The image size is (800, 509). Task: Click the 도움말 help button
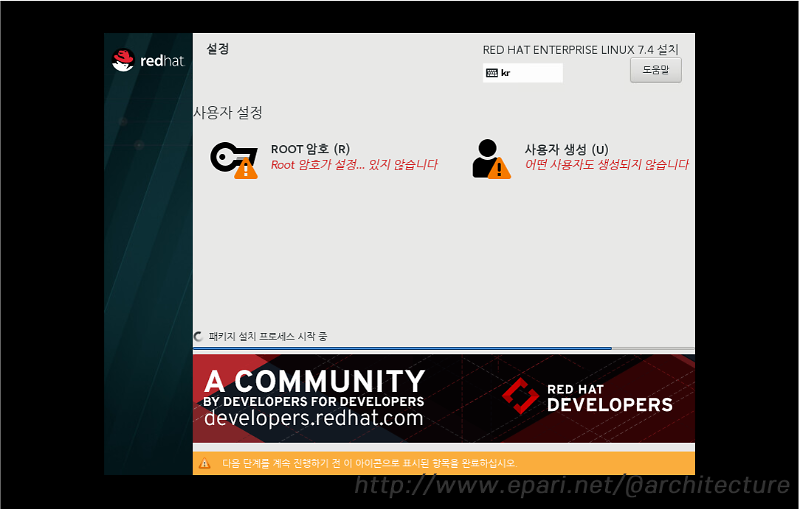(656, 70)
